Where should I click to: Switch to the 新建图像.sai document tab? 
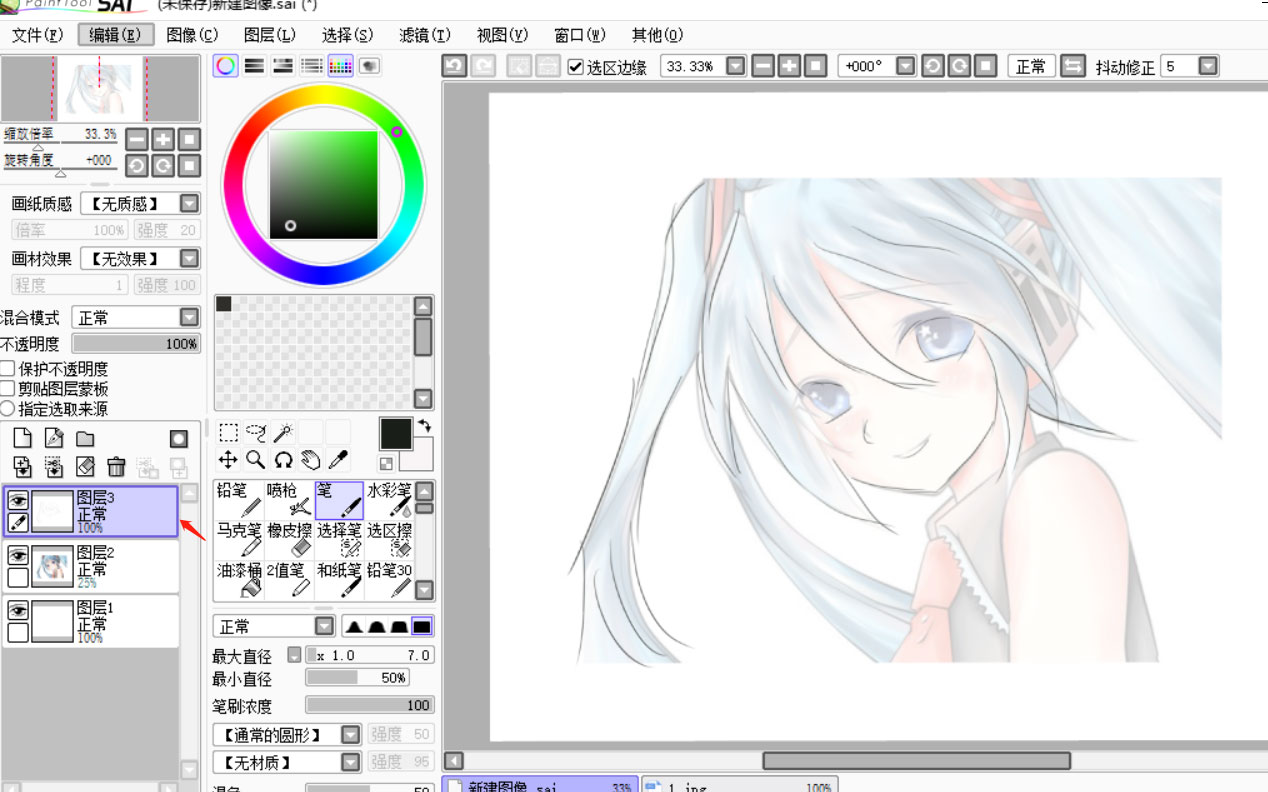pos(540,785)
